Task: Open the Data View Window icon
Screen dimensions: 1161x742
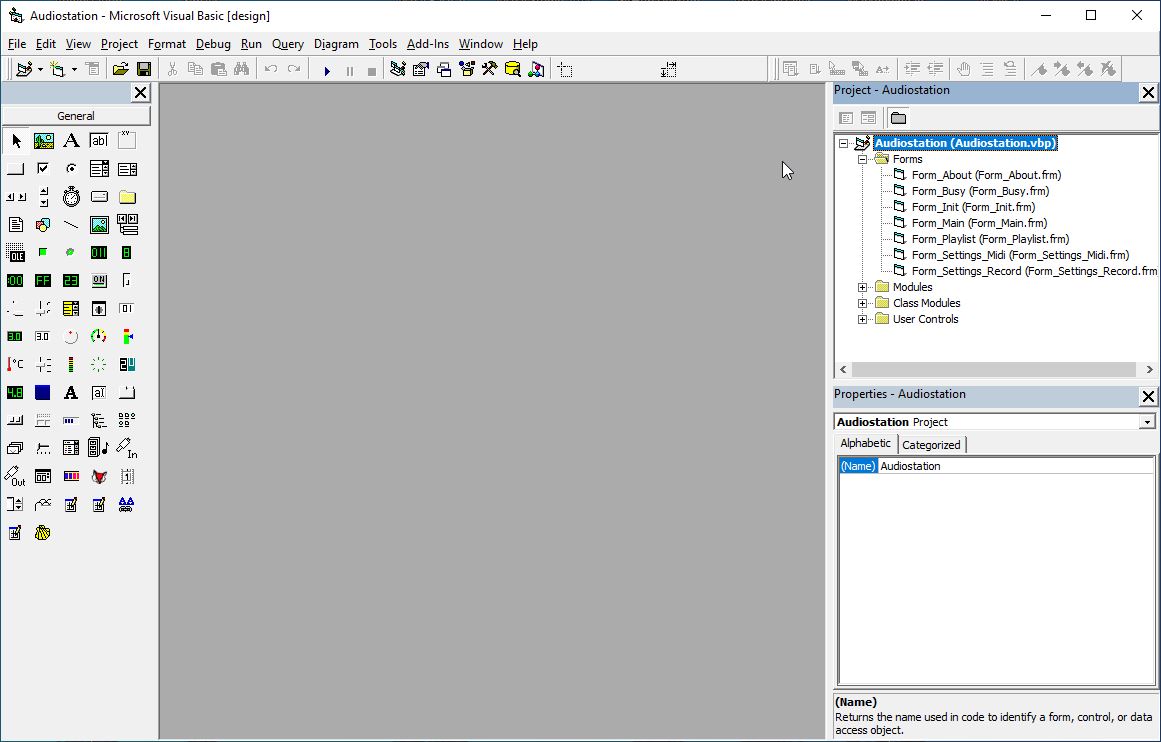Action: click(512, 70)
